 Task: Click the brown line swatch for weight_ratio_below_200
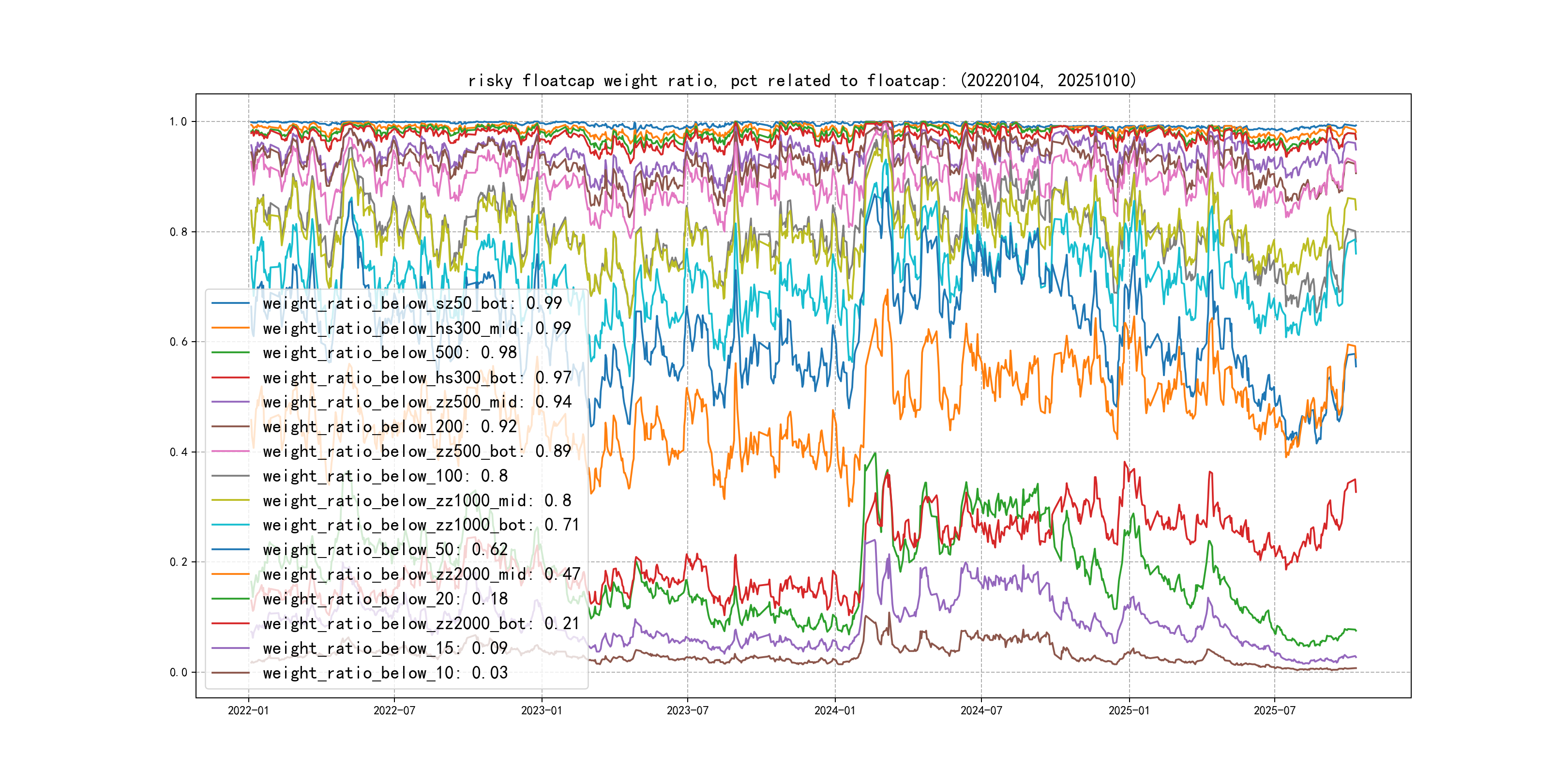coord(231,427)
